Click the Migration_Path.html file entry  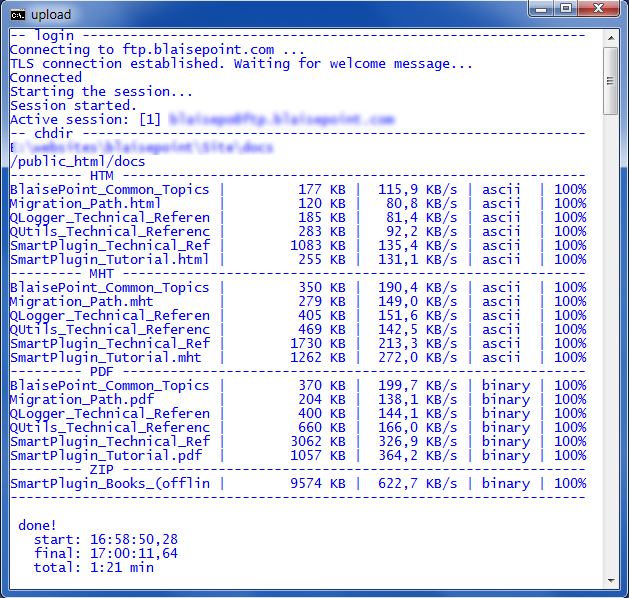tap(85, 203)
